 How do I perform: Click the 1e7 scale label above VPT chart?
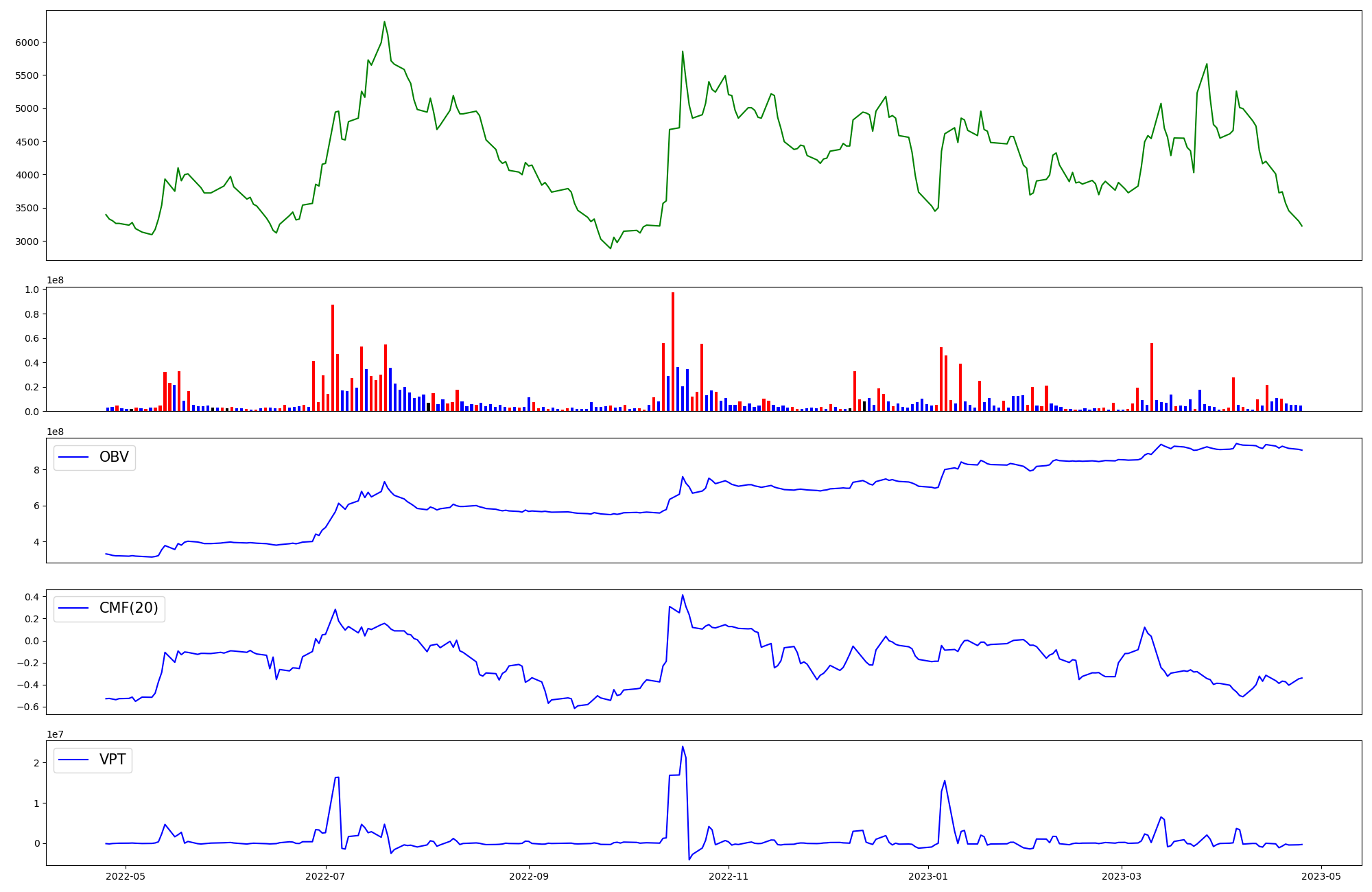click(56, 734)
